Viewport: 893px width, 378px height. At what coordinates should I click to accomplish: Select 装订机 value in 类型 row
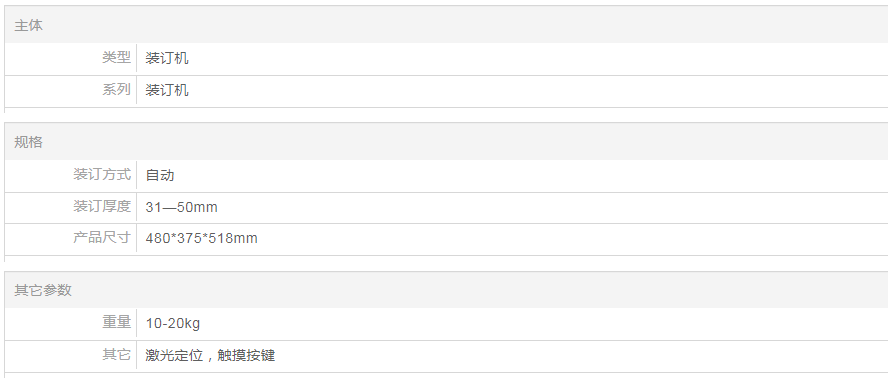pos(167,58)
